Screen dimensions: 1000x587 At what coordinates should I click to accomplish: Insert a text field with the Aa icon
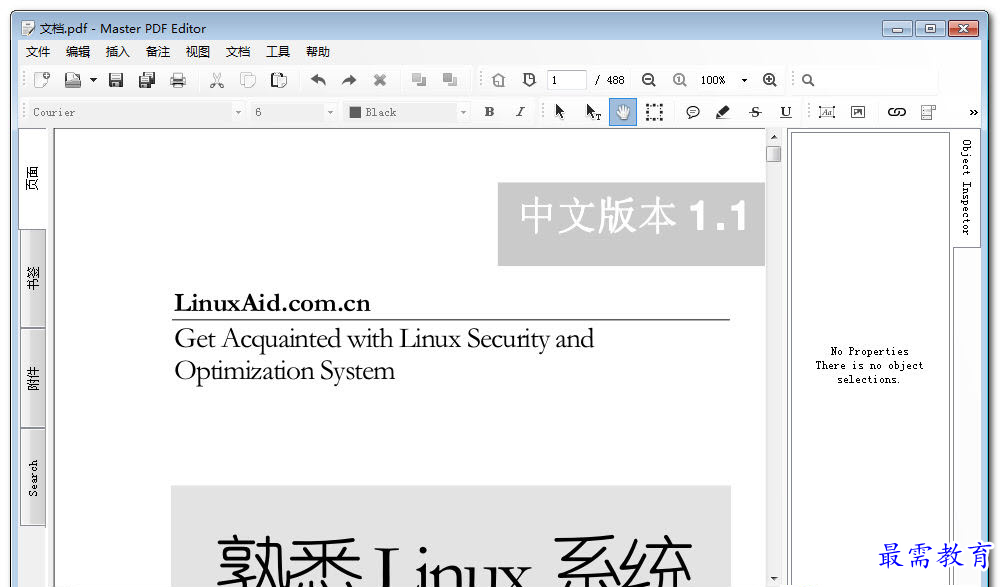click(x=827, y=112)
